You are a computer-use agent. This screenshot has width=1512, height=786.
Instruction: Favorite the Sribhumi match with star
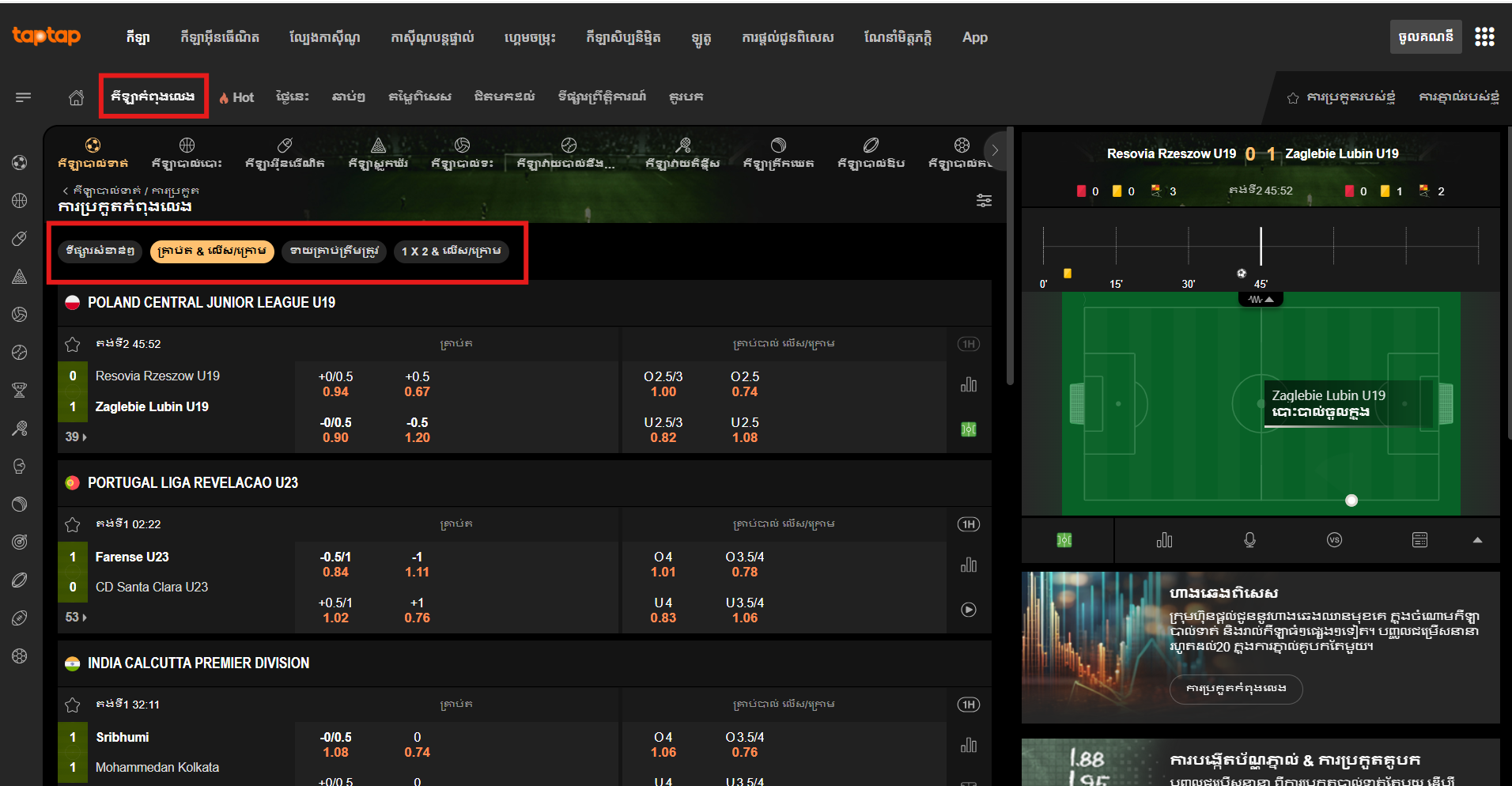point(73,705)
